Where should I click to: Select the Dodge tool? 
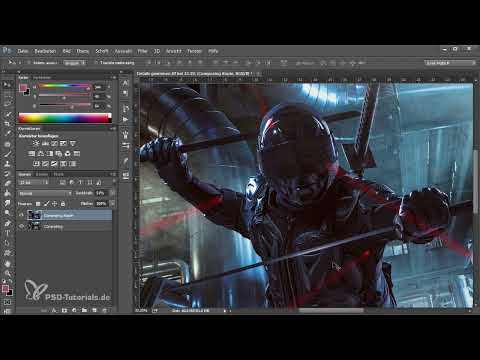coord(7,212)
